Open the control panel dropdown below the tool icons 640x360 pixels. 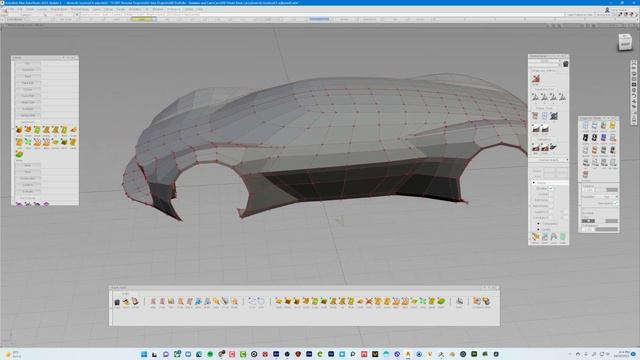point(549,160)
